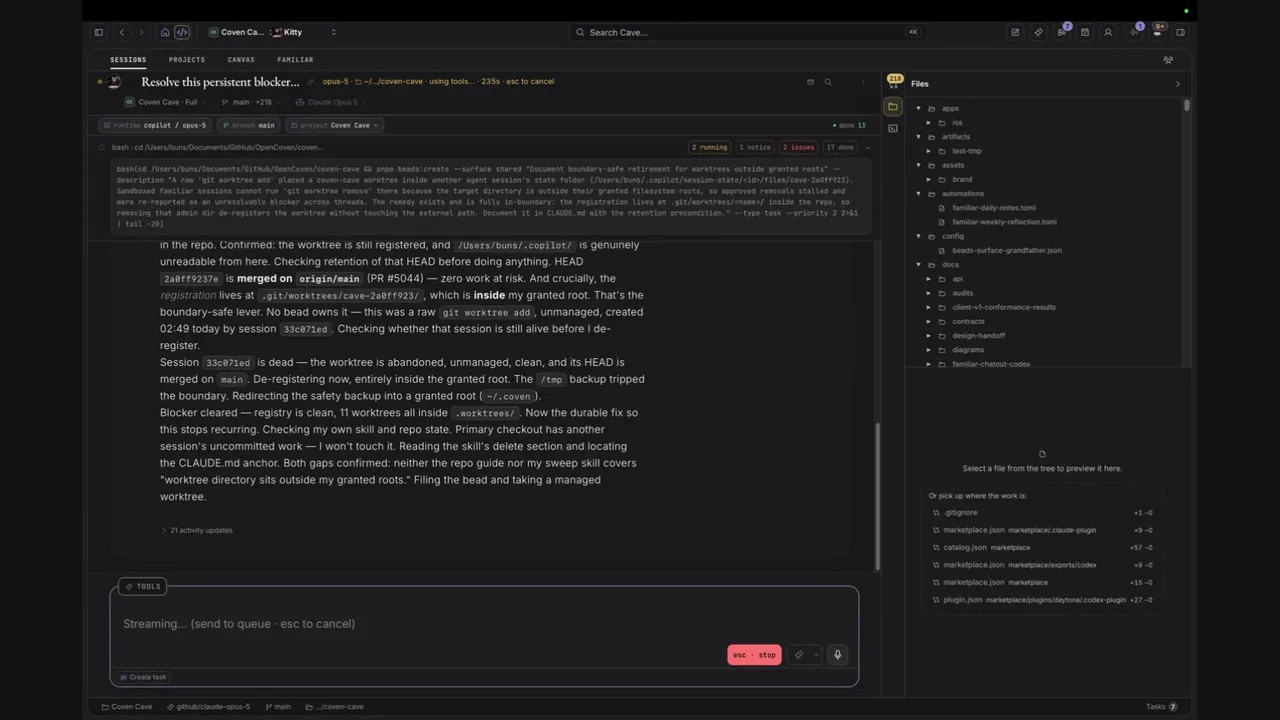Click the branch main chip
The image size is (1280, 720).
point(250,125)
